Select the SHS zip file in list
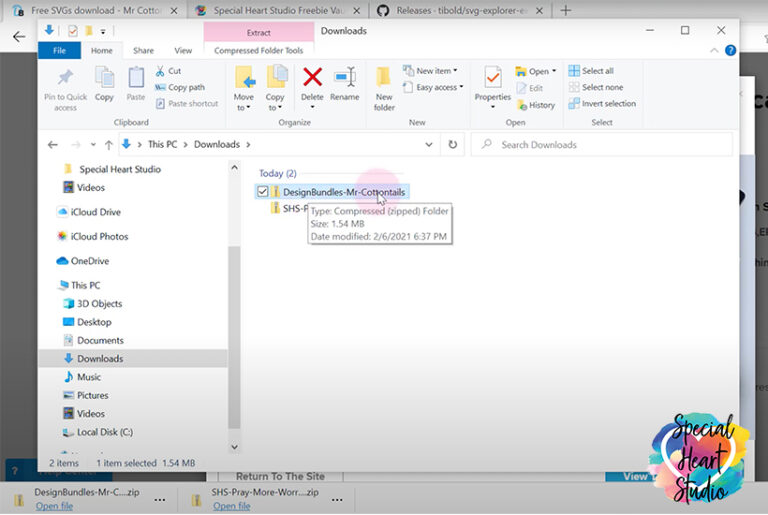768x515 pixels. point(289,208)
